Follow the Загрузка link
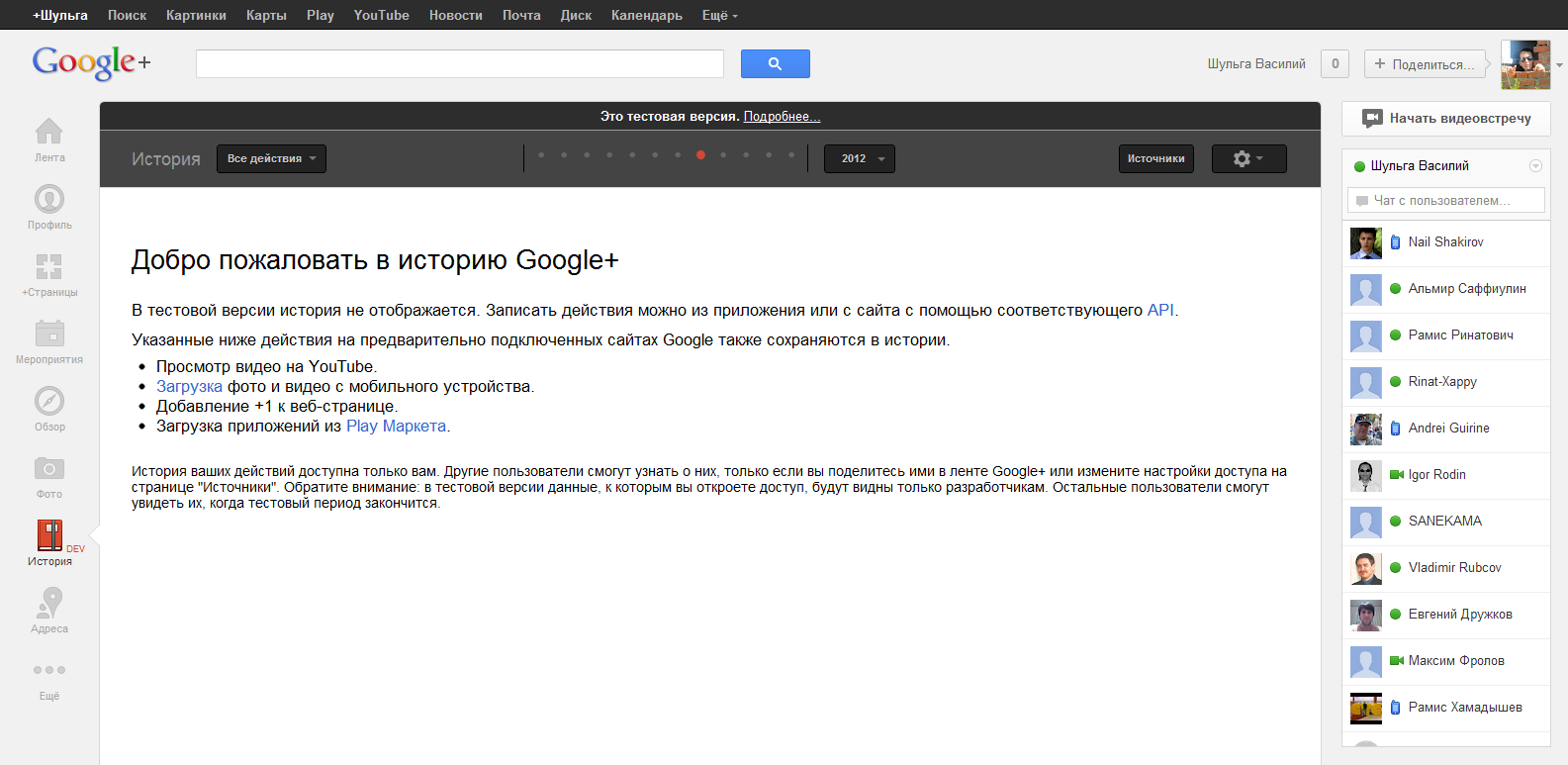1568x765 pixels. tap(189, 386)
